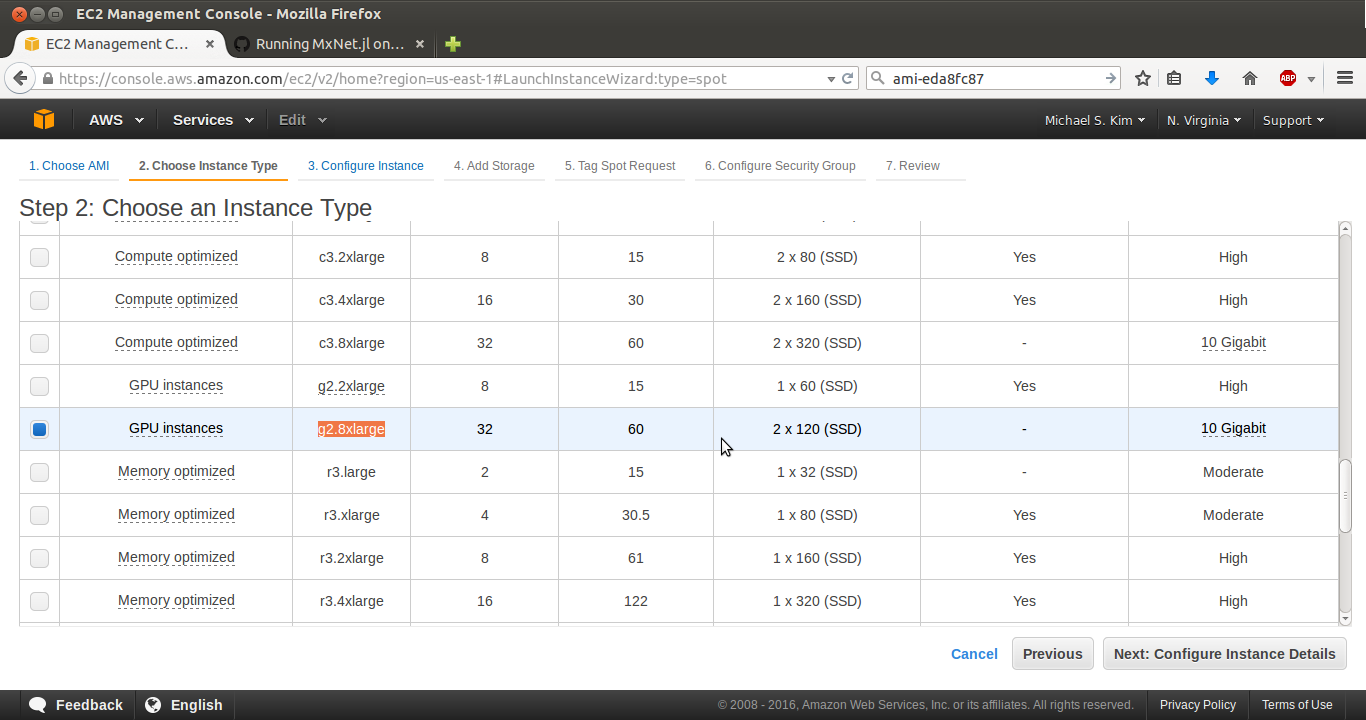Switch to the Running MxNet.jl browser tab

coord(330,44)
